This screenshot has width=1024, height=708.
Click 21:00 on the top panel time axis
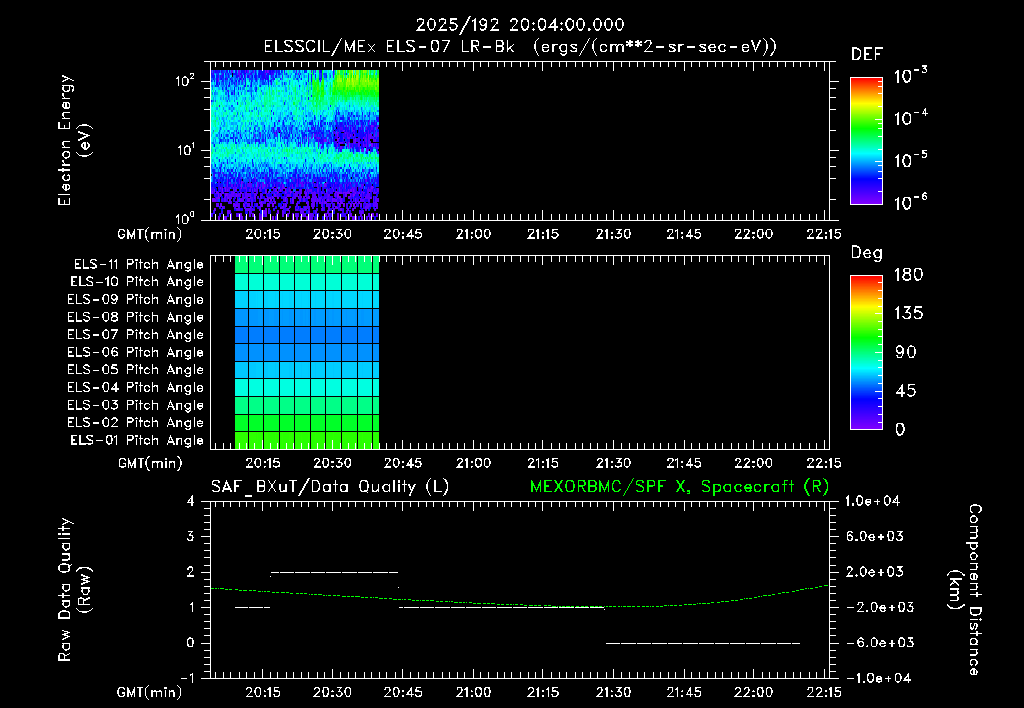tap(473, 234)
